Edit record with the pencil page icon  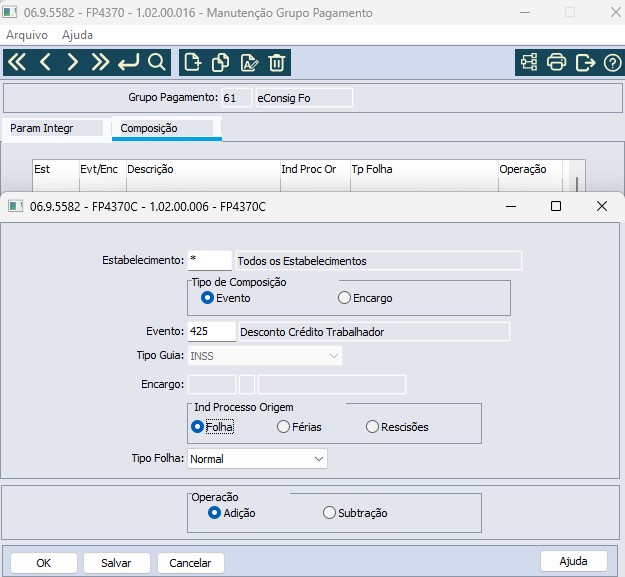pyautogui.click(x=249, y=63)
